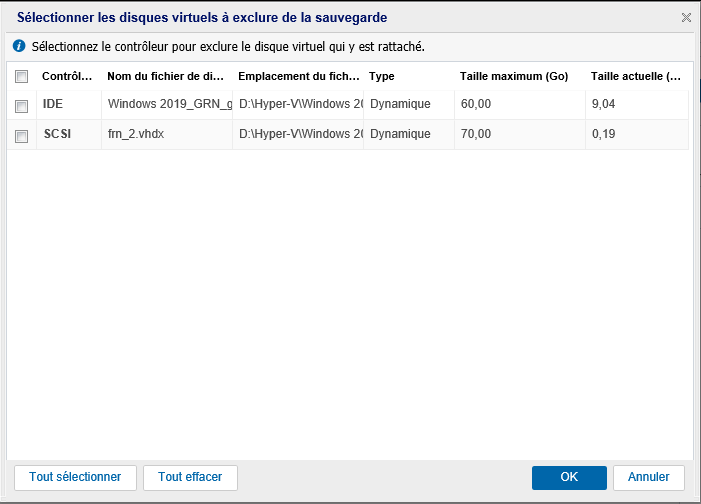Click the Tout effacer button
Image resolution: width=701 pixels, height=504 pixels.
click(190, 477)
